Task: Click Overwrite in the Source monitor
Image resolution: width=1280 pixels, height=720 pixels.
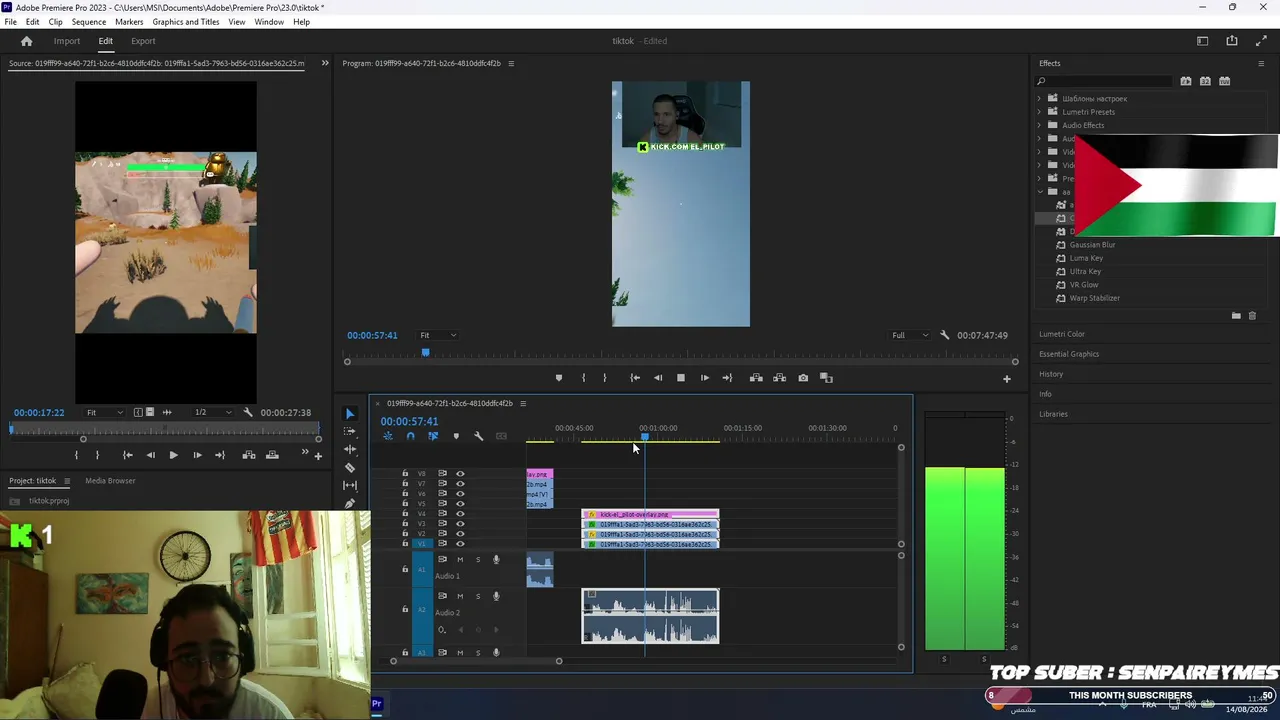Action: [x=272, y=455]
